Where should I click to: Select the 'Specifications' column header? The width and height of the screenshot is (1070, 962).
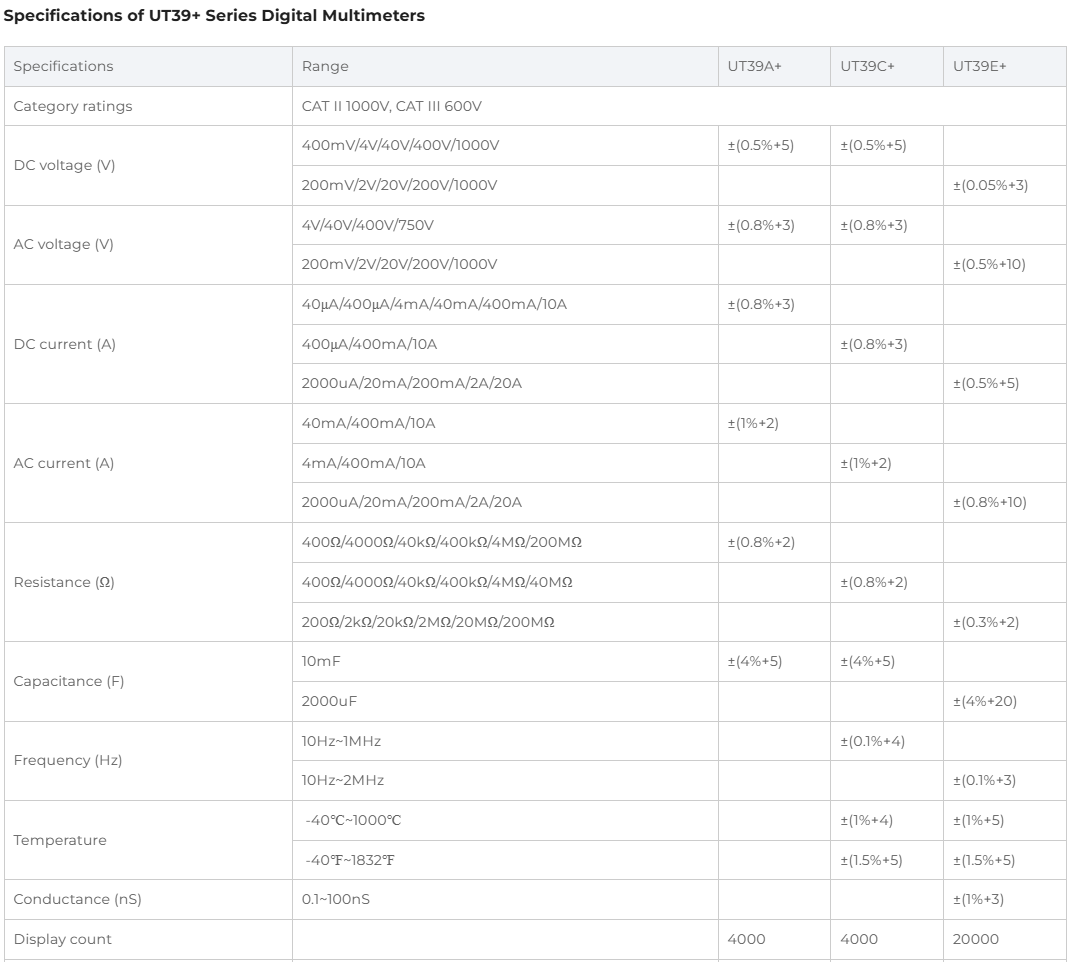[x=148, y=66]
